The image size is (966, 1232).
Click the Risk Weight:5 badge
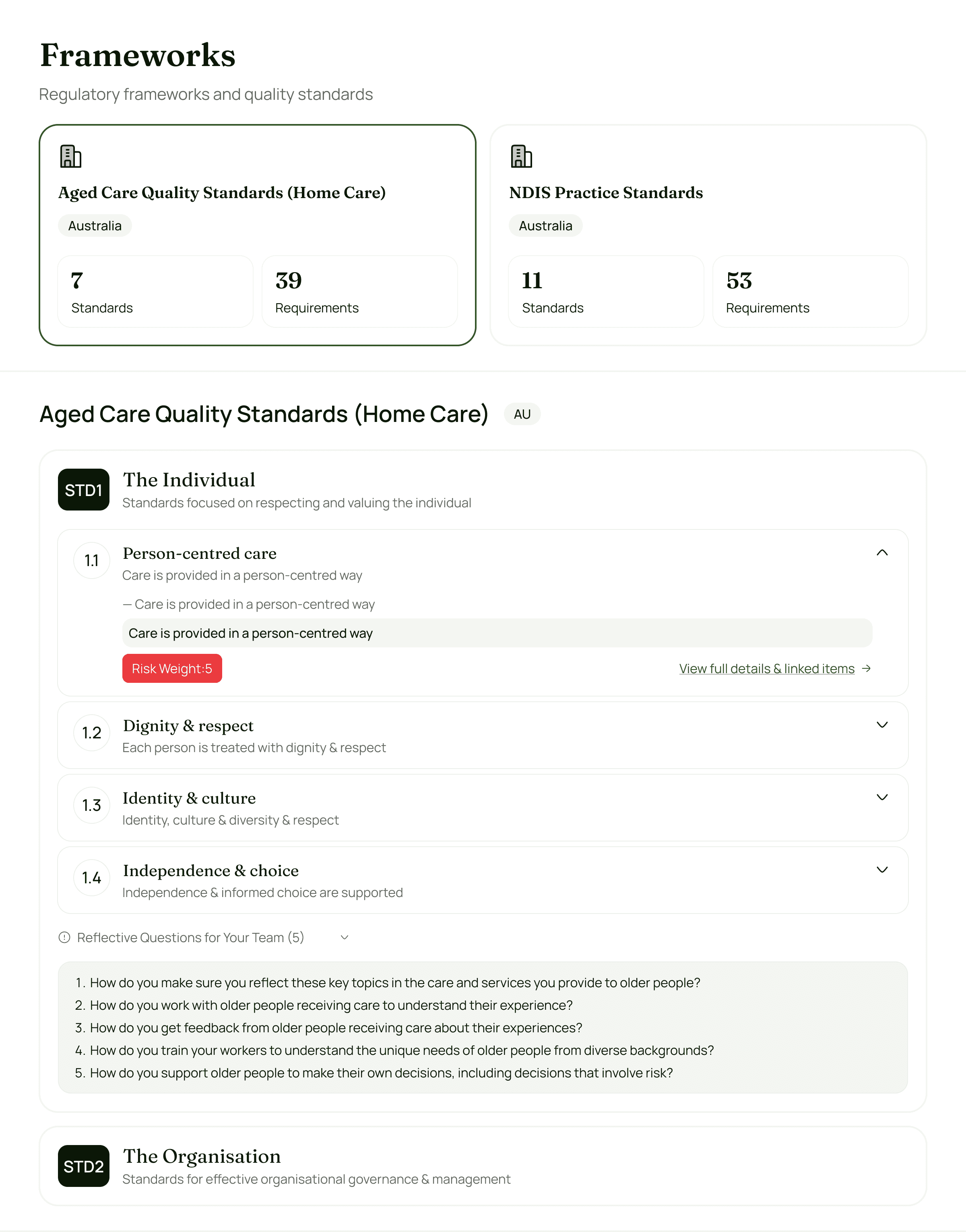[172, 669]
